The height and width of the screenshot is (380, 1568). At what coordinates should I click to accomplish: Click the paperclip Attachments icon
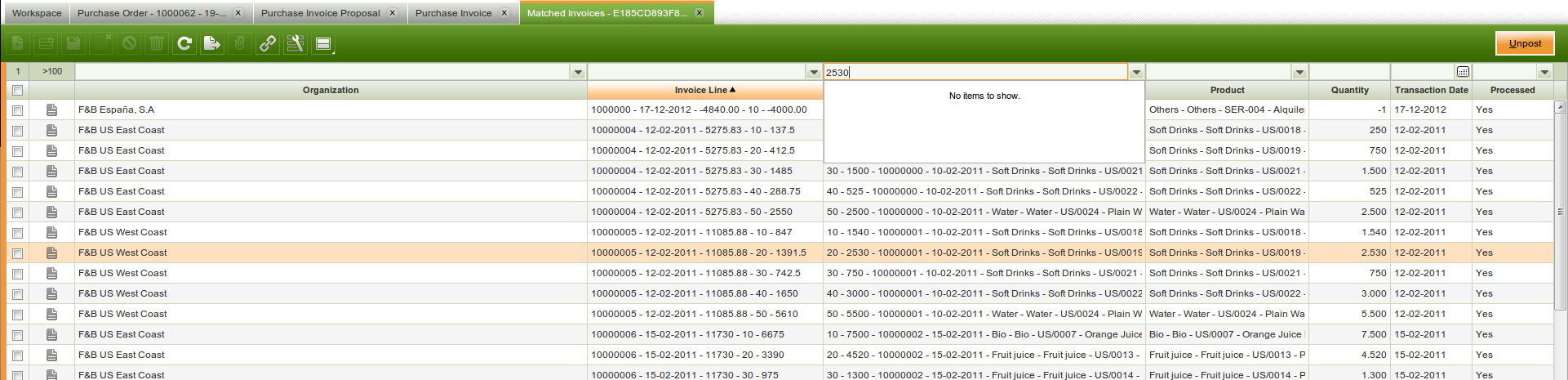point(240,43)
